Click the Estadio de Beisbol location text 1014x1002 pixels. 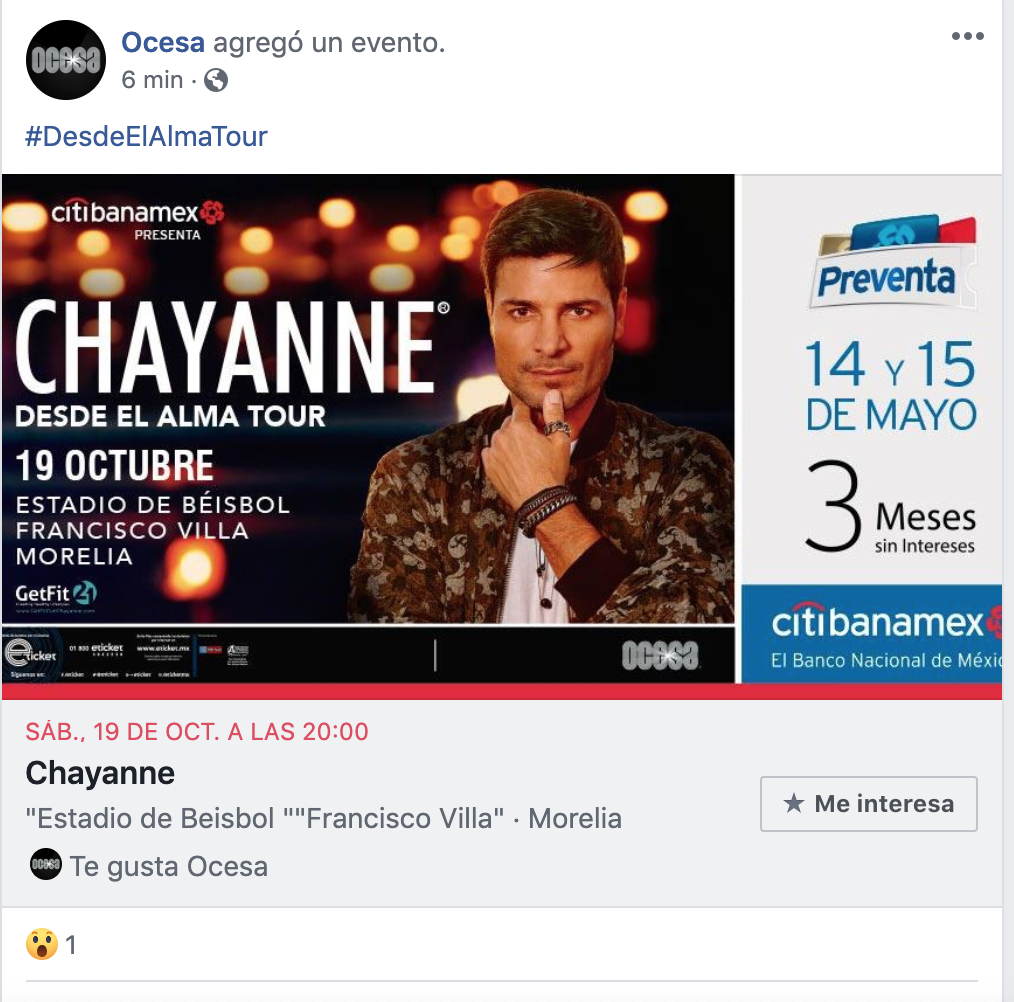(323, 818)
